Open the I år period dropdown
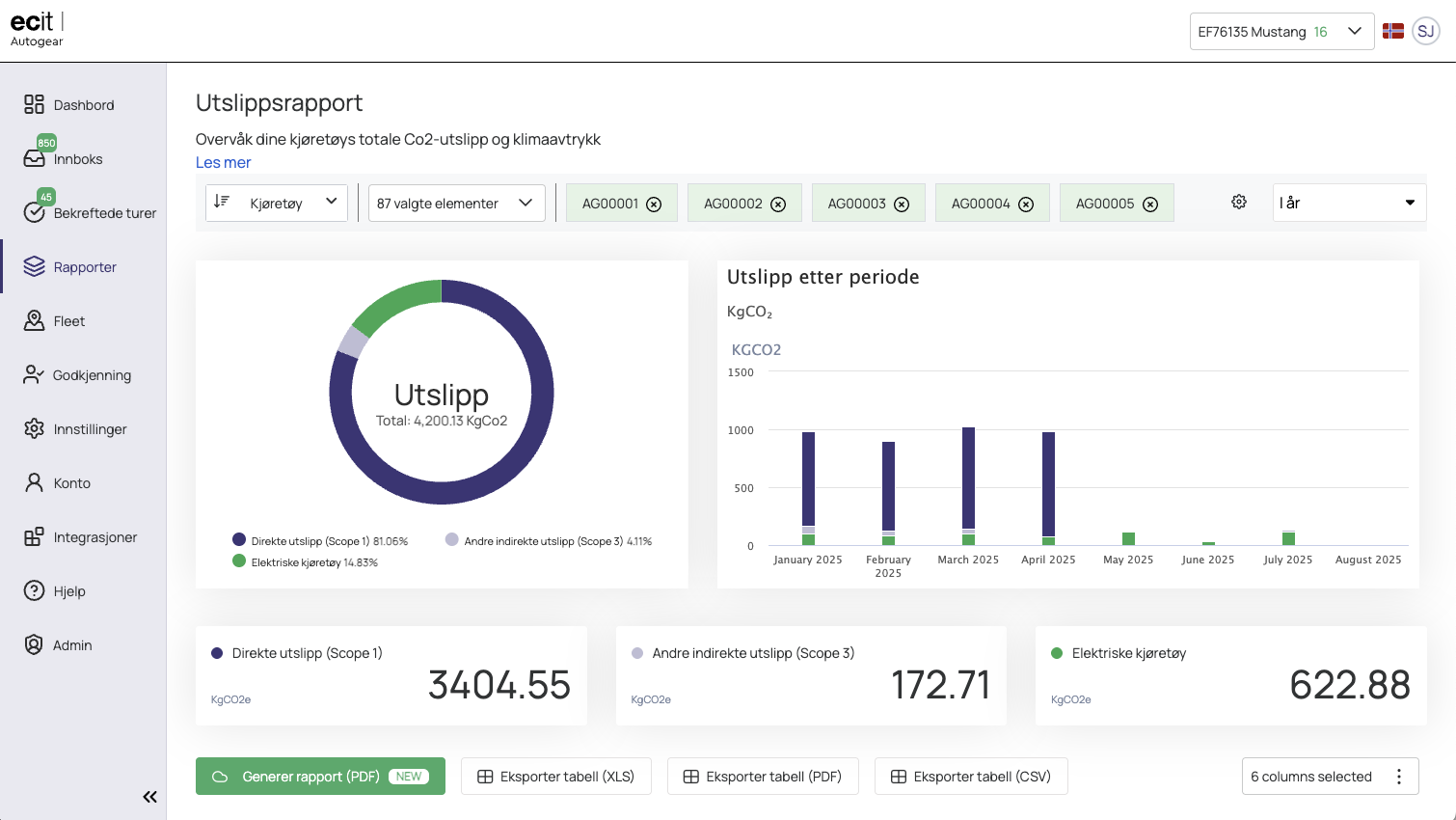1456x820 pixels. tap(1348, 203)
